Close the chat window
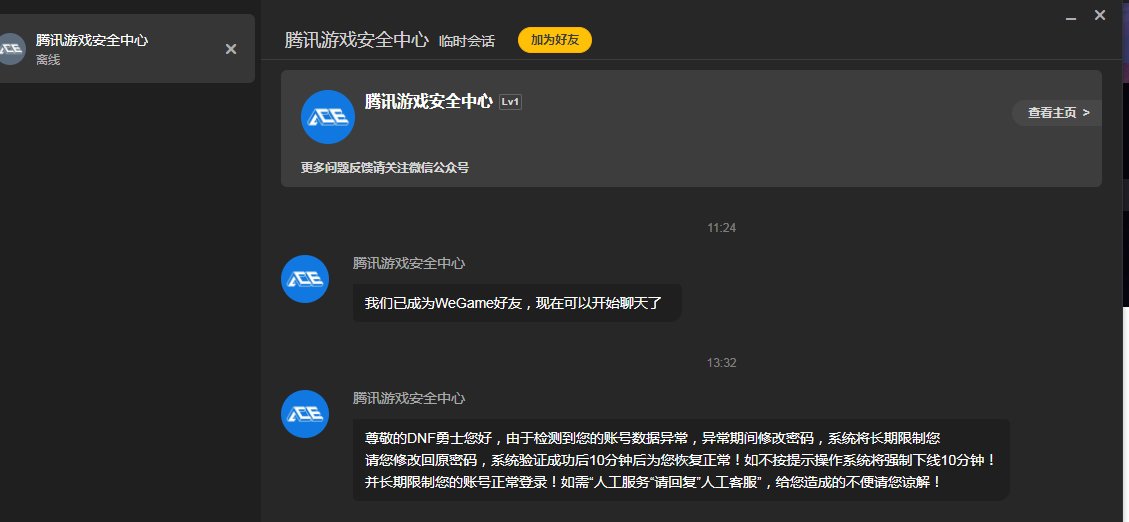1129x522 pixels. pos(1100,15)
